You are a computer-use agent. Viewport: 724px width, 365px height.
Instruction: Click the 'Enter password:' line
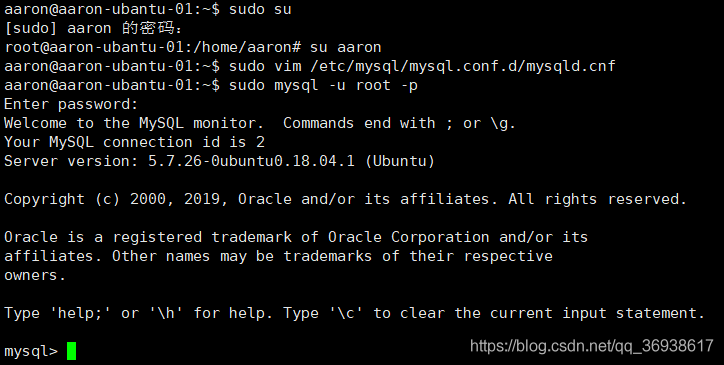pos(71,104)
